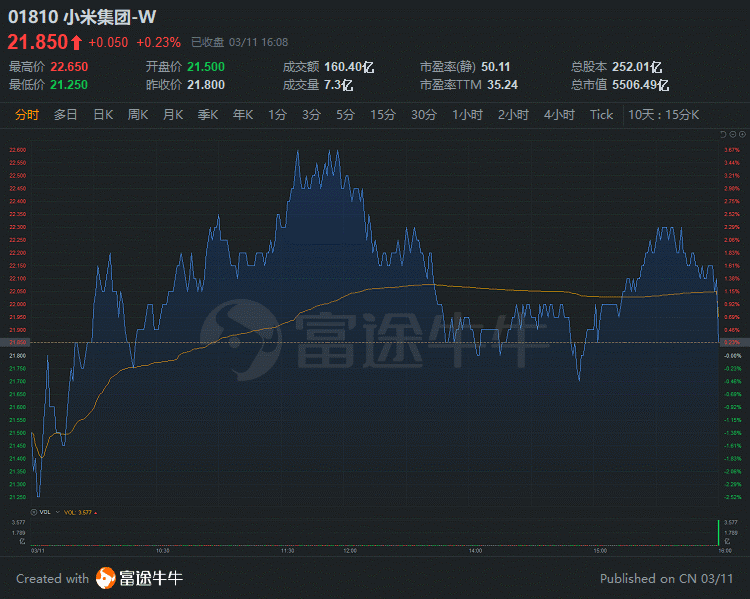Choose the 30分 interval tab
Viewport: 750px width, 599px height.
click(424, 115)
